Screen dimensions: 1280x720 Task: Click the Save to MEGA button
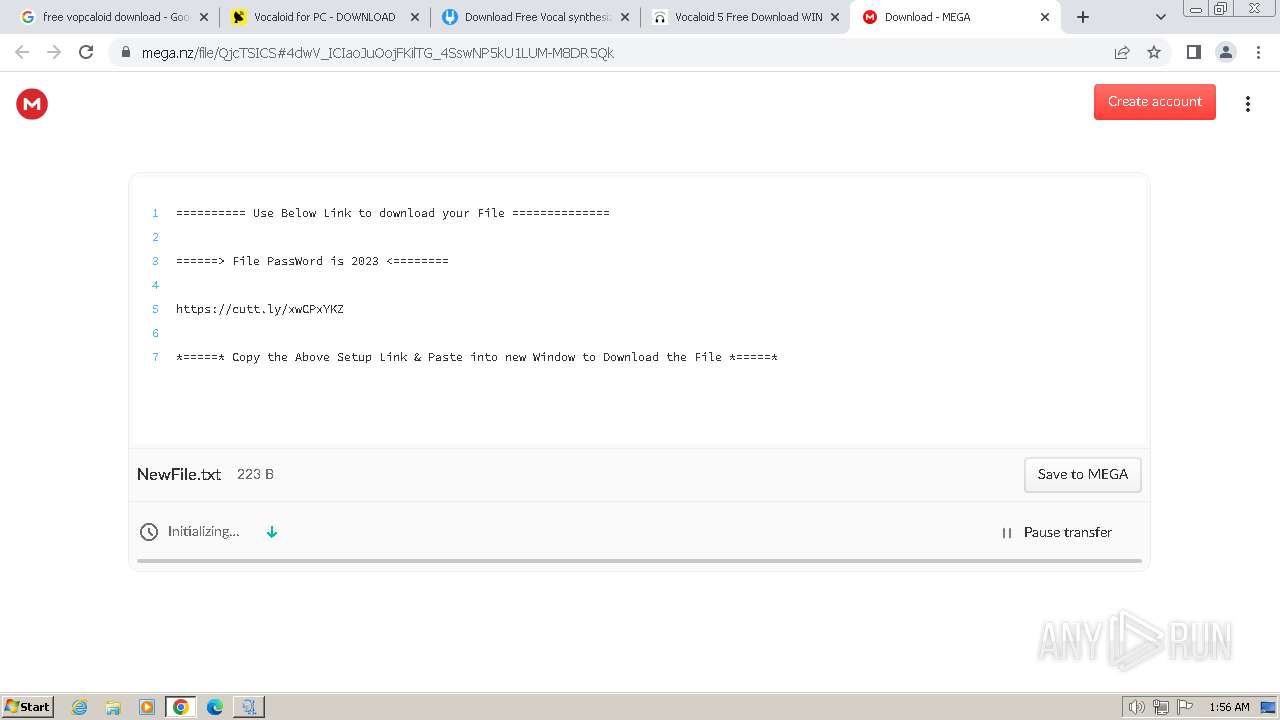[x=1082, y=475]
